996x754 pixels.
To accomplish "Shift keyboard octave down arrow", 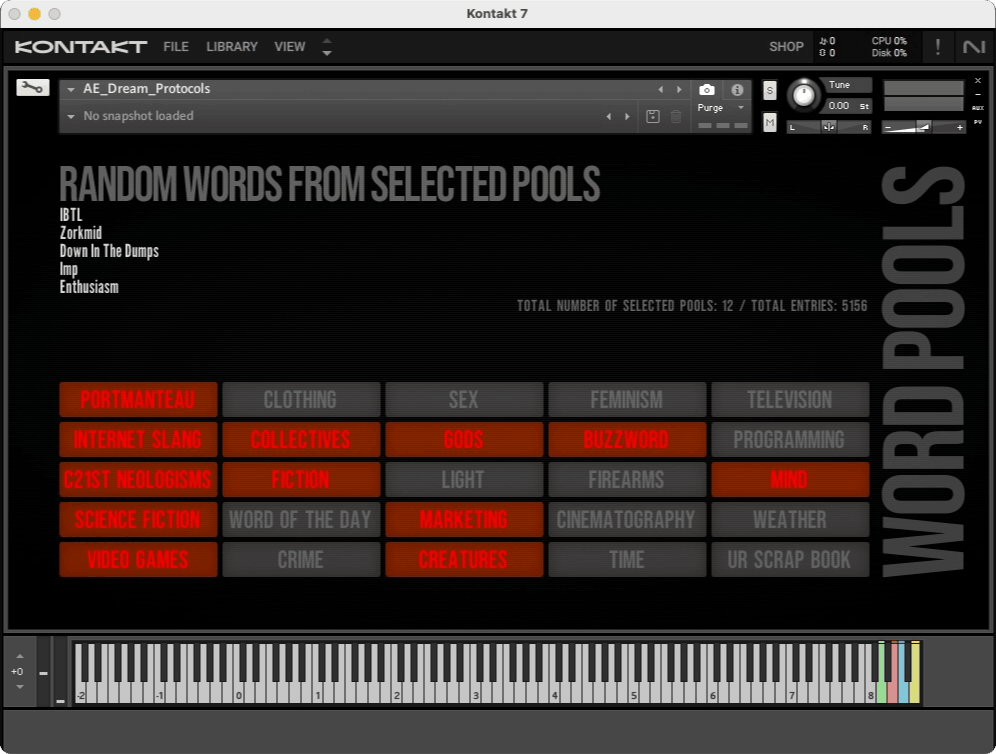I will pos(20,687).
